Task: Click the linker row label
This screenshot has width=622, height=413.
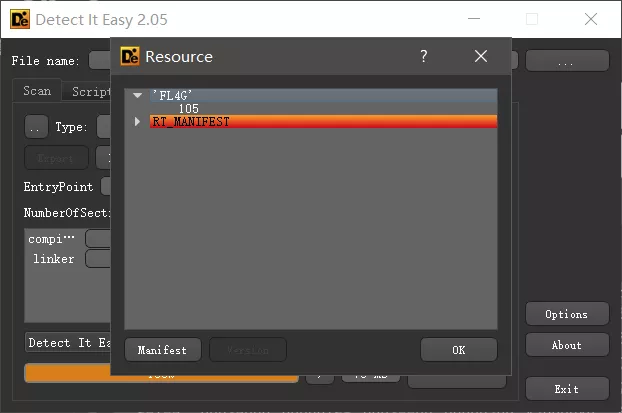Action: 54,259
